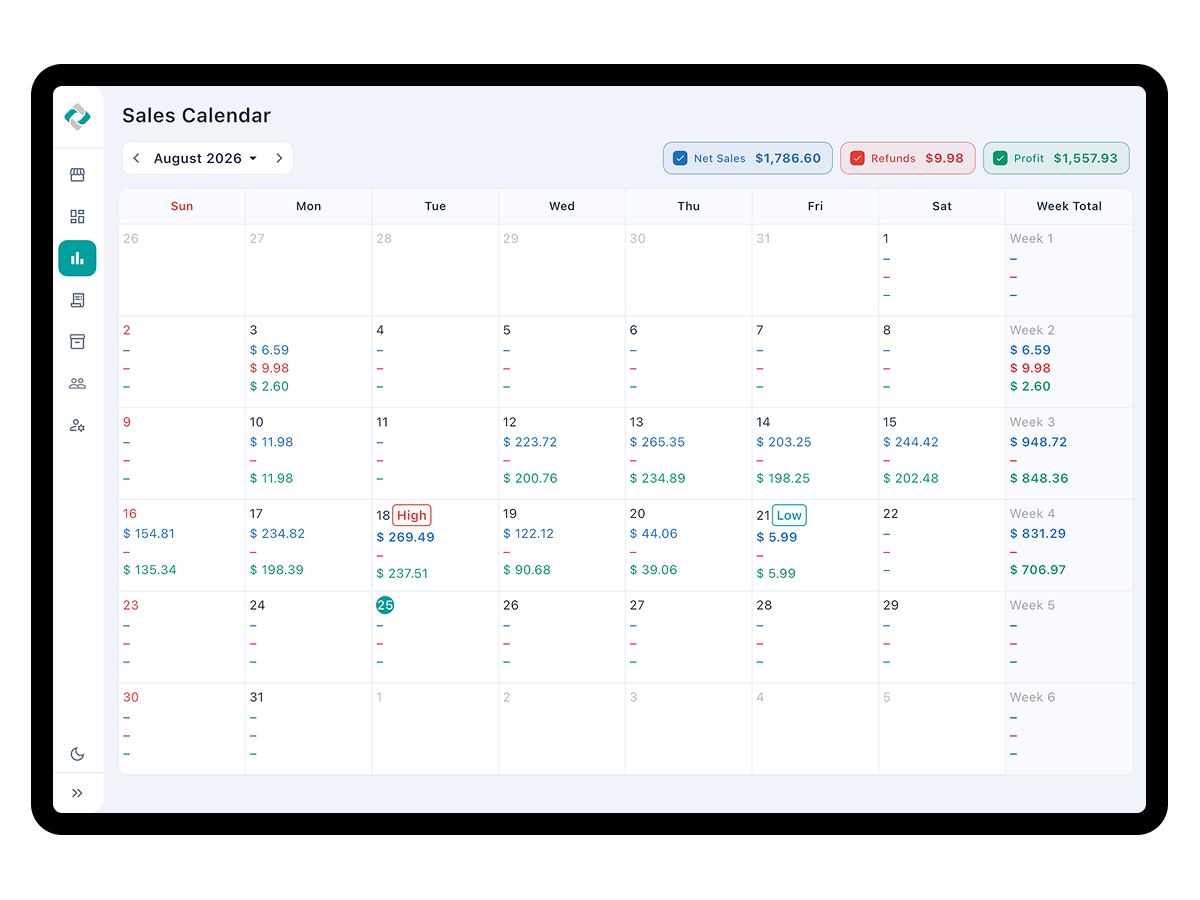Go to previous month arrow

[137, 158]
